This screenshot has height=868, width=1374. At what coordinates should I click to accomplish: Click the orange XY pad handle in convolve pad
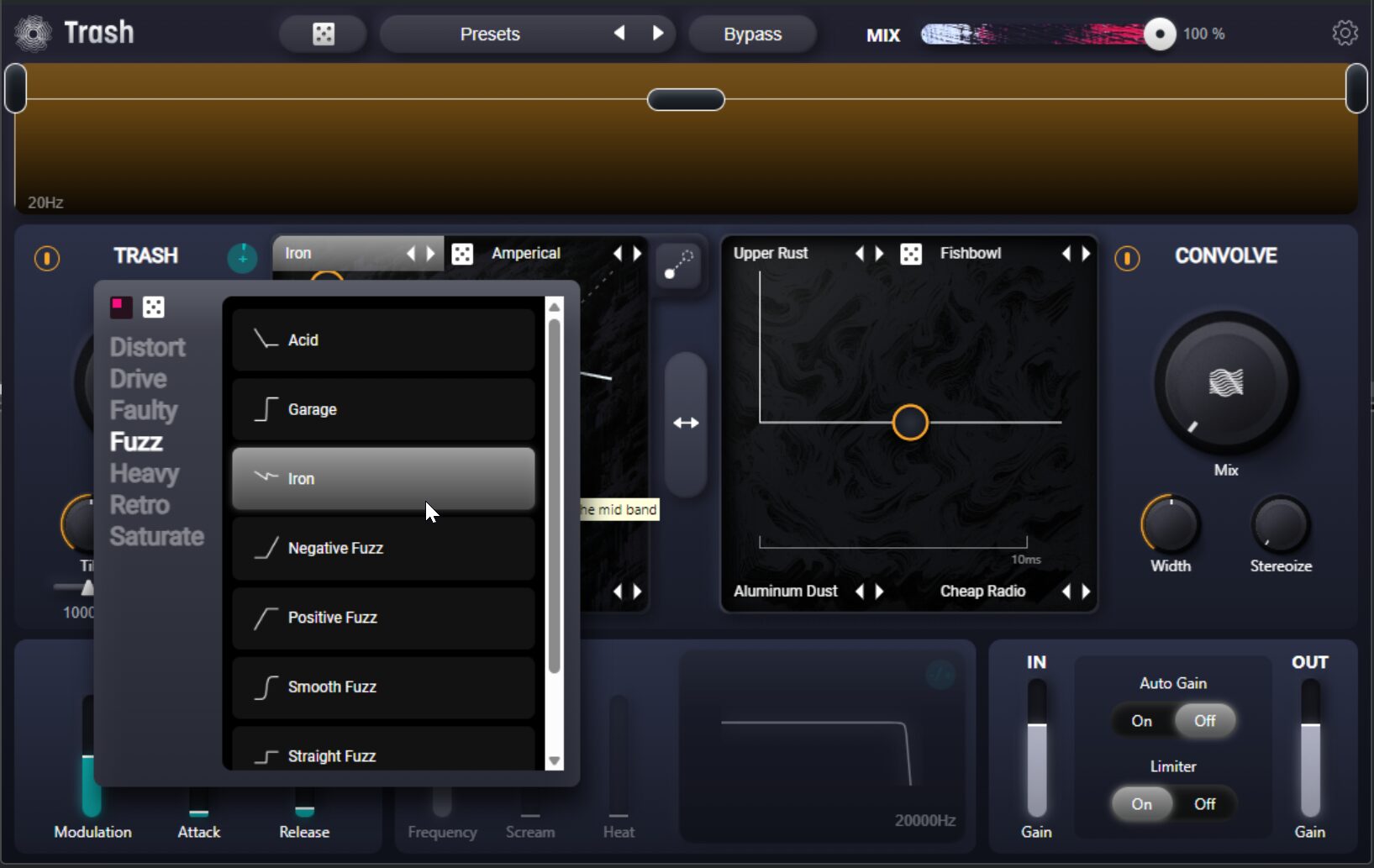click(x=910, y=423)
